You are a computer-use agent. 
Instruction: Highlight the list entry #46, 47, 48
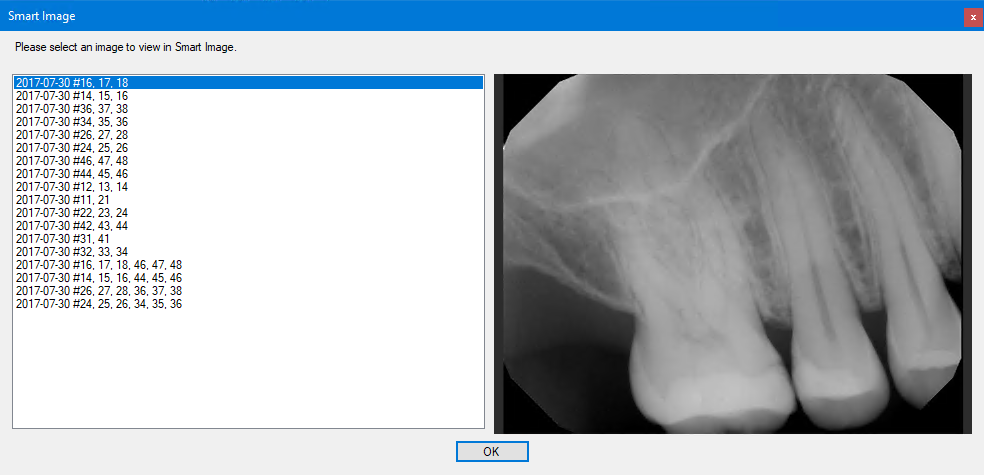click(x=72, y=161)
